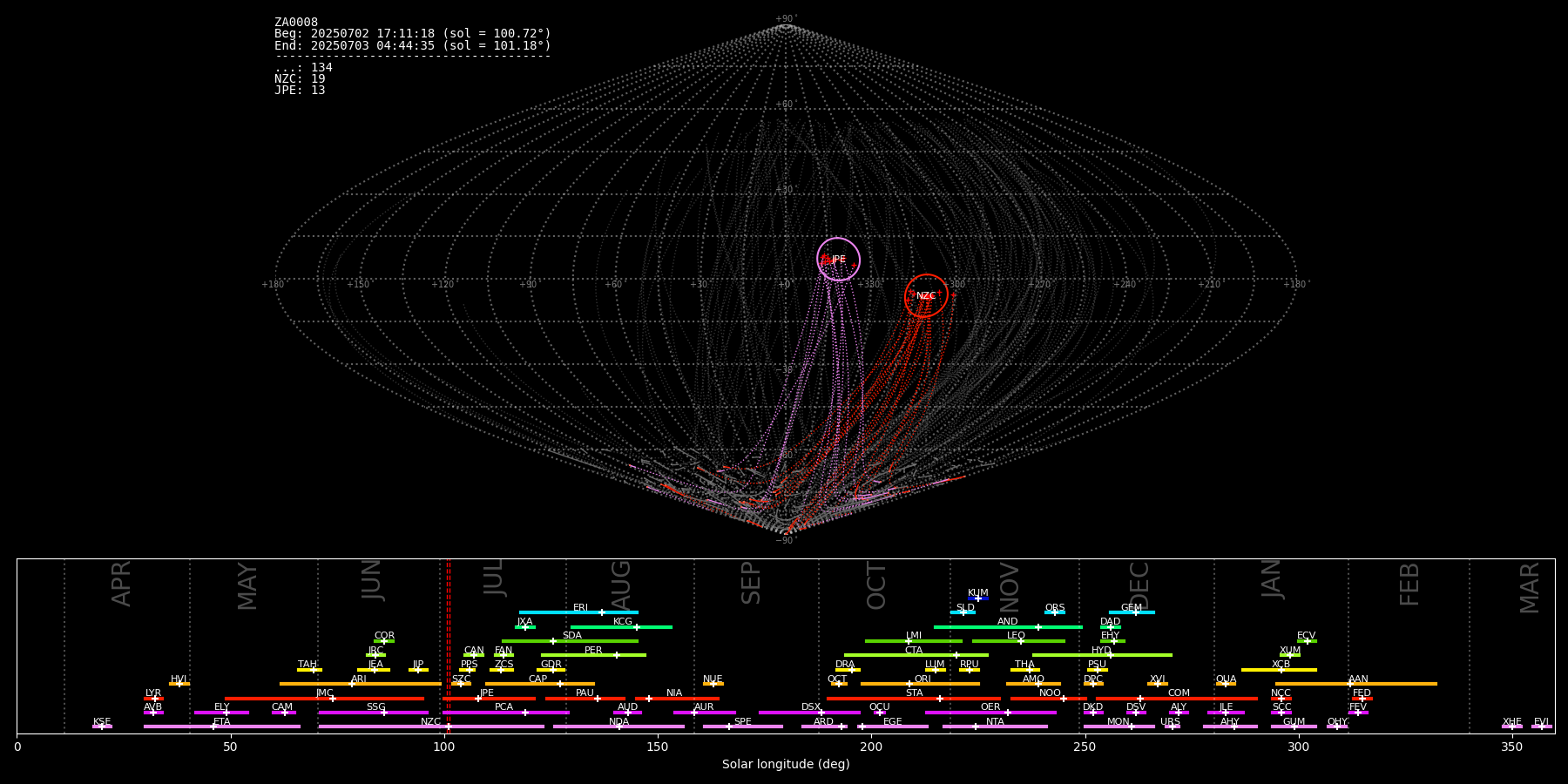Viewport: 1568px width, 784px height.
Task: Click the orange ORI shower bar
Action: [920, 684]
